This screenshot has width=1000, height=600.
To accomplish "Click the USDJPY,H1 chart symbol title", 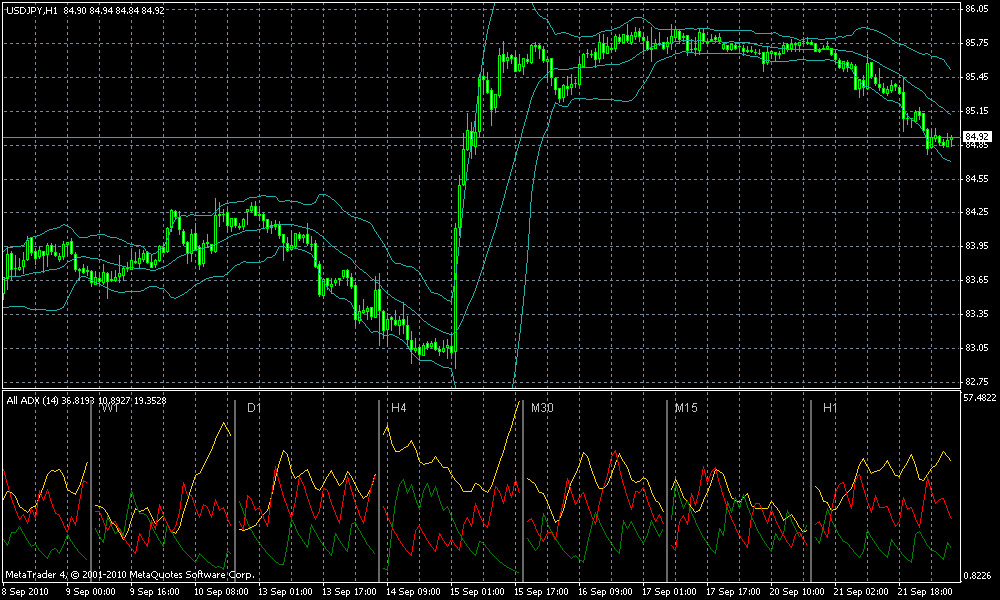I will [30, 10].
